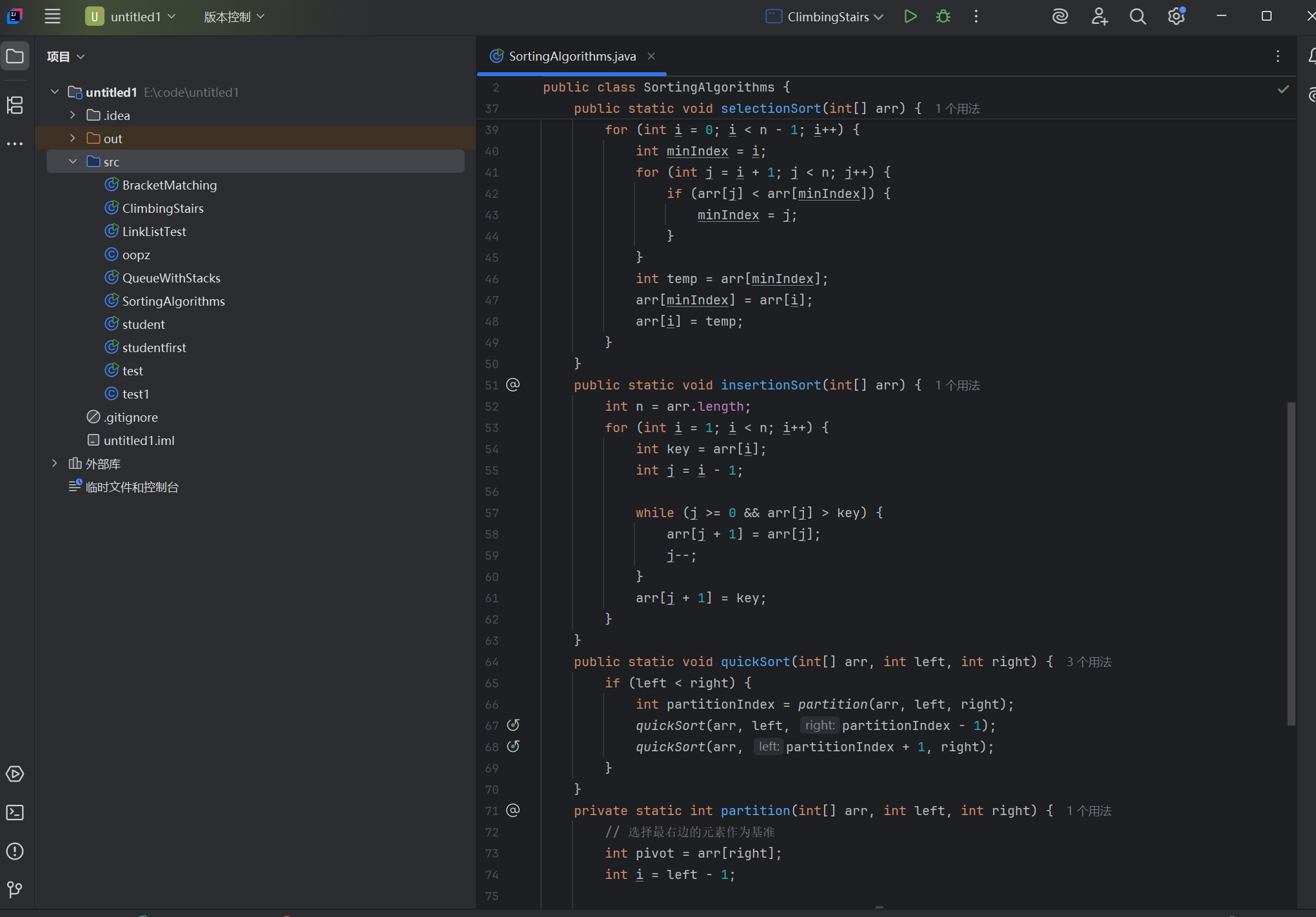This screenshot has height=917, width=1316.
Task: Open the Structure tool window
Action: coord(15,104)
